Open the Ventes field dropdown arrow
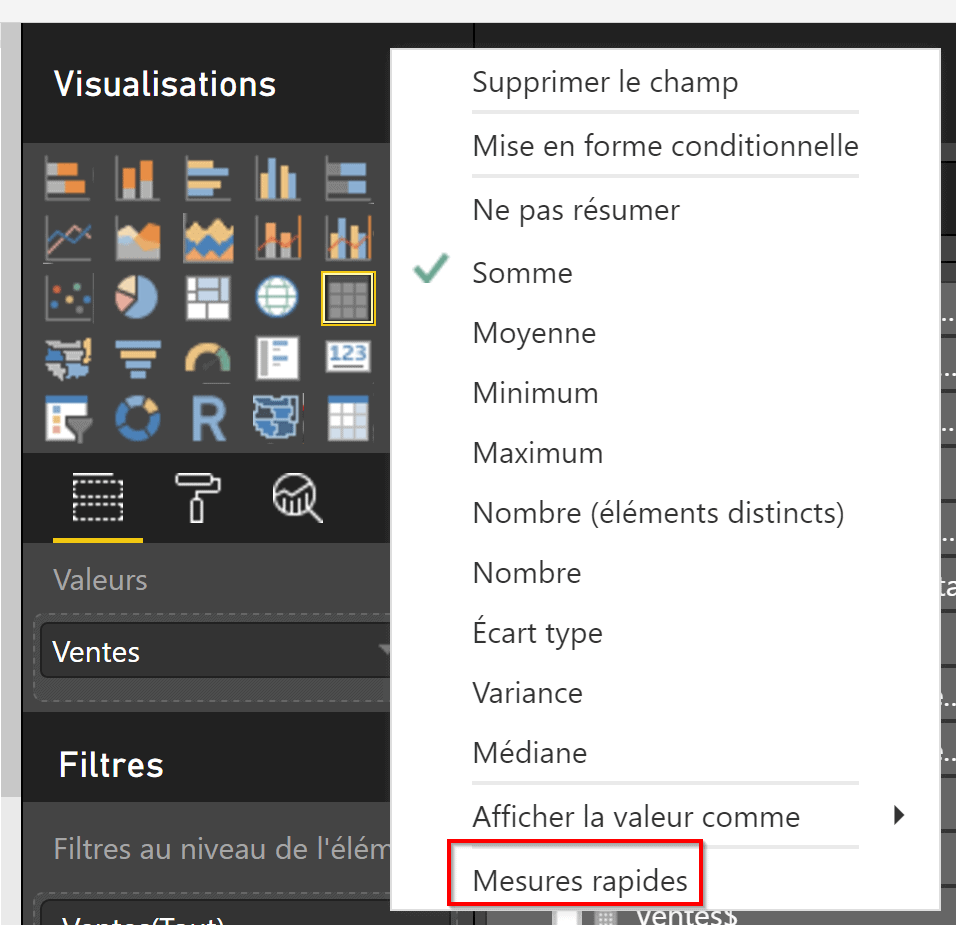The height and width of the screenshot is (925, 956). pyautogui.click(x=383, y=651)
